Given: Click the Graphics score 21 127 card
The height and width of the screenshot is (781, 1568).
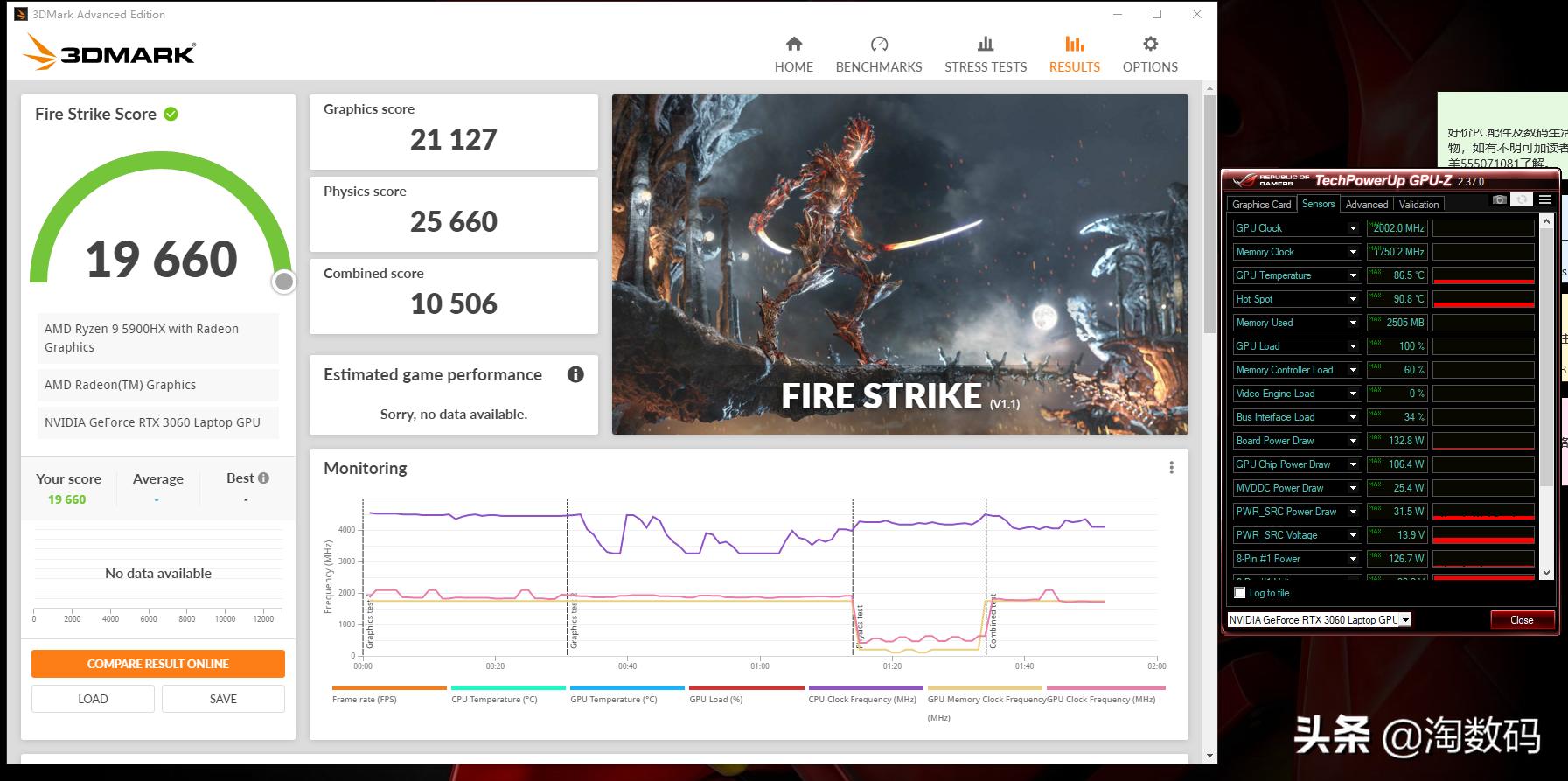Looking at the screenshot, I should (x=454, y=132).
